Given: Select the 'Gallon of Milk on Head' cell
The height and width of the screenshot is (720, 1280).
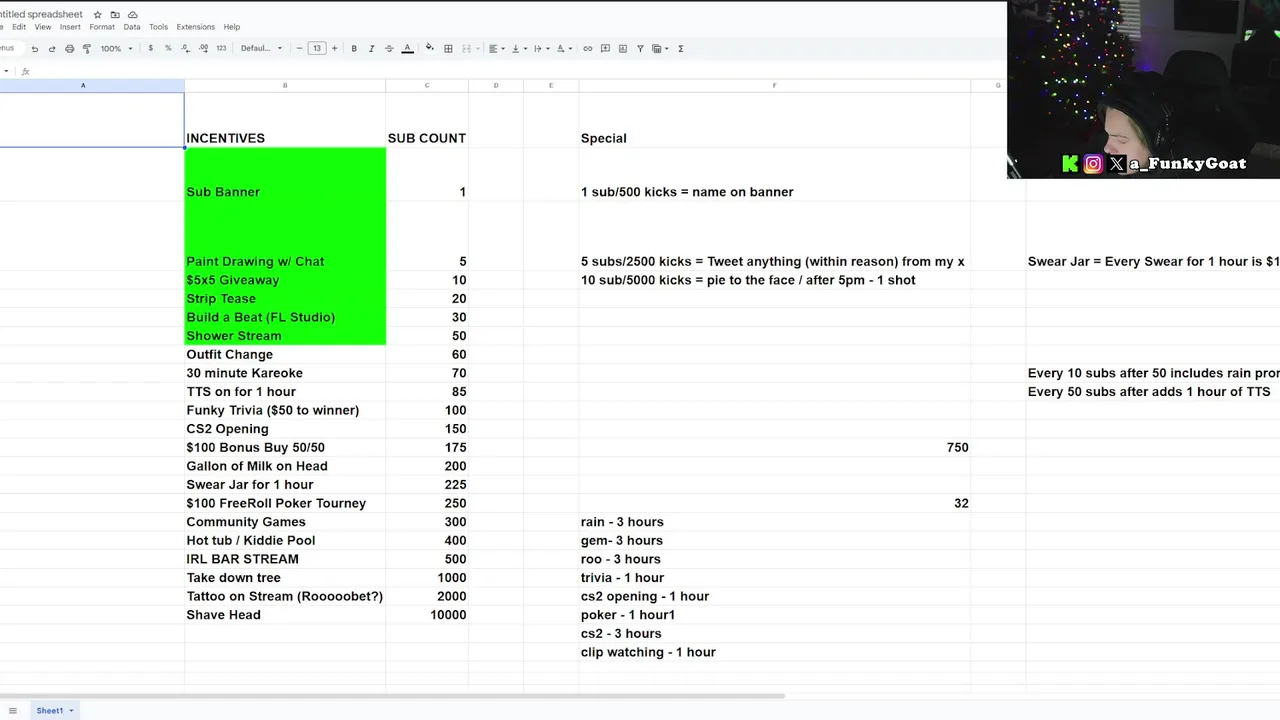Looking at the screenshot, I should pyautogui.click(x=285, y=466).
